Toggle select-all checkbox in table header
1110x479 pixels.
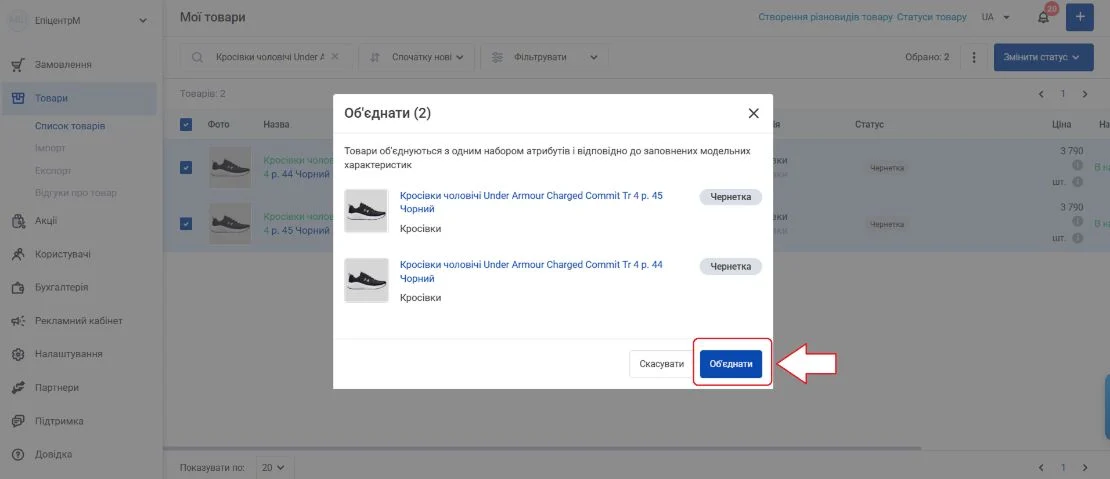tap(186, 125)
